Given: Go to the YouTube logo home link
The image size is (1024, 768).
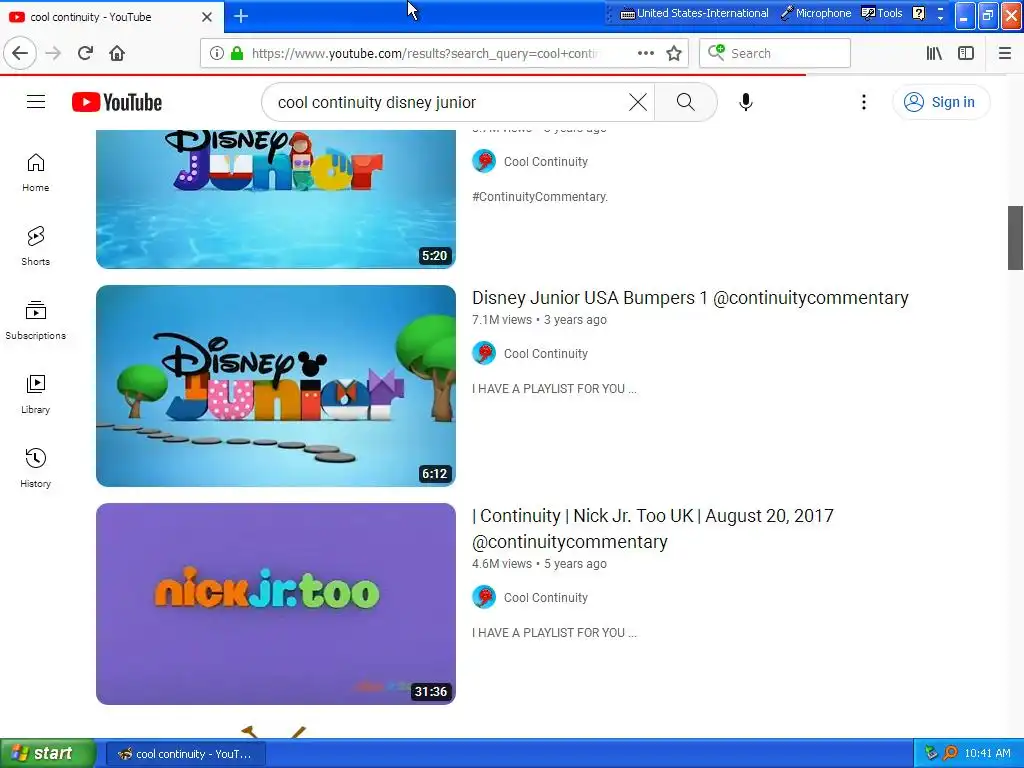Looking at the screenshot, I should point(117,102).
